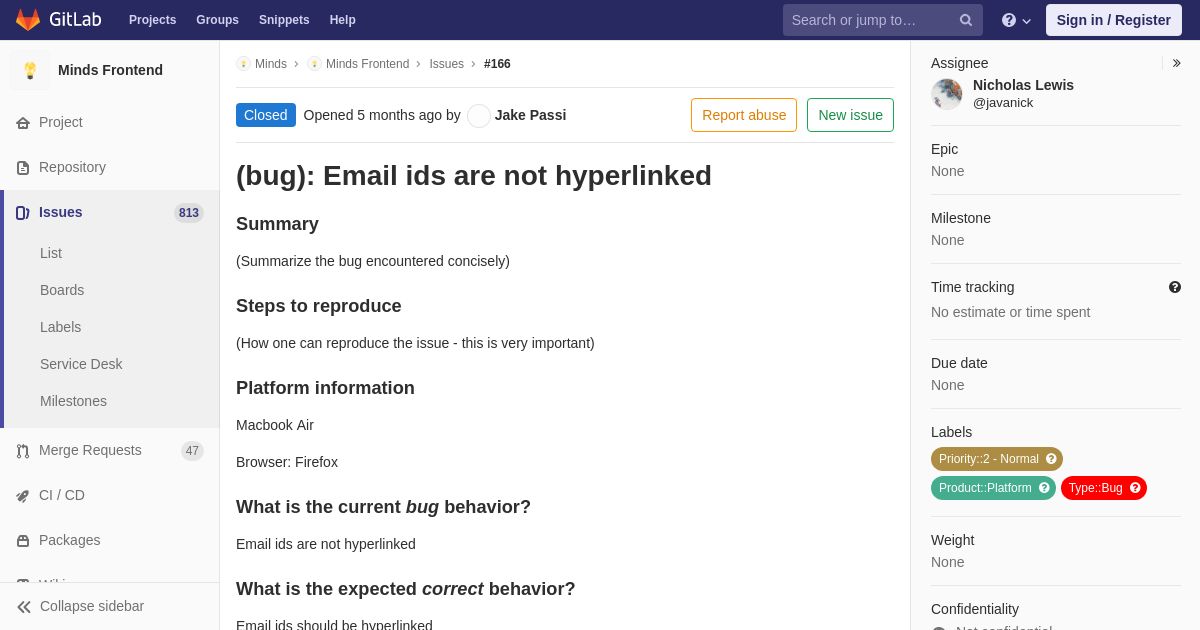Click the Issues count badge 813

point(189,212)
